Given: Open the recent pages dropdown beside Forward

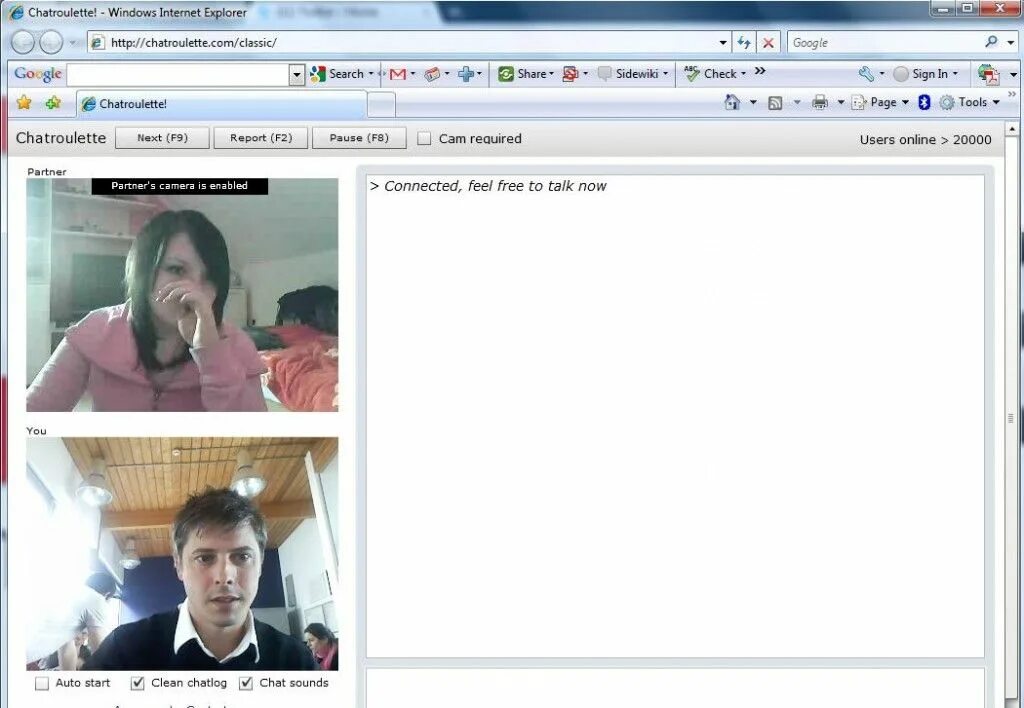Looking at the screenshot, I should pos(72,42).
